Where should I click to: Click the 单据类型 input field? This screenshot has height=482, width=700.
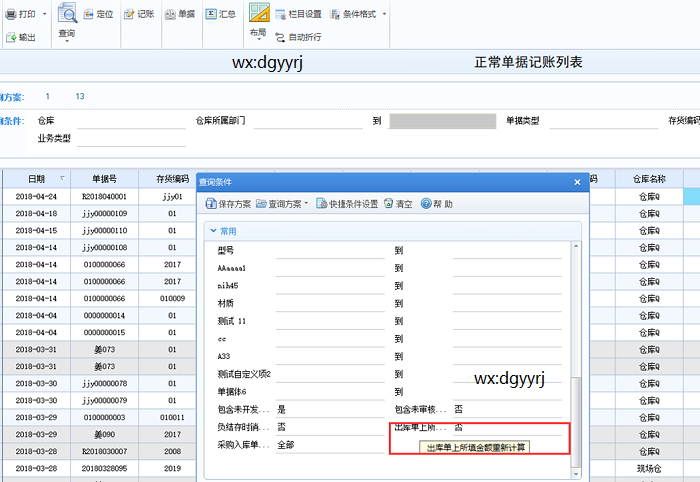[x=604, y=121]
